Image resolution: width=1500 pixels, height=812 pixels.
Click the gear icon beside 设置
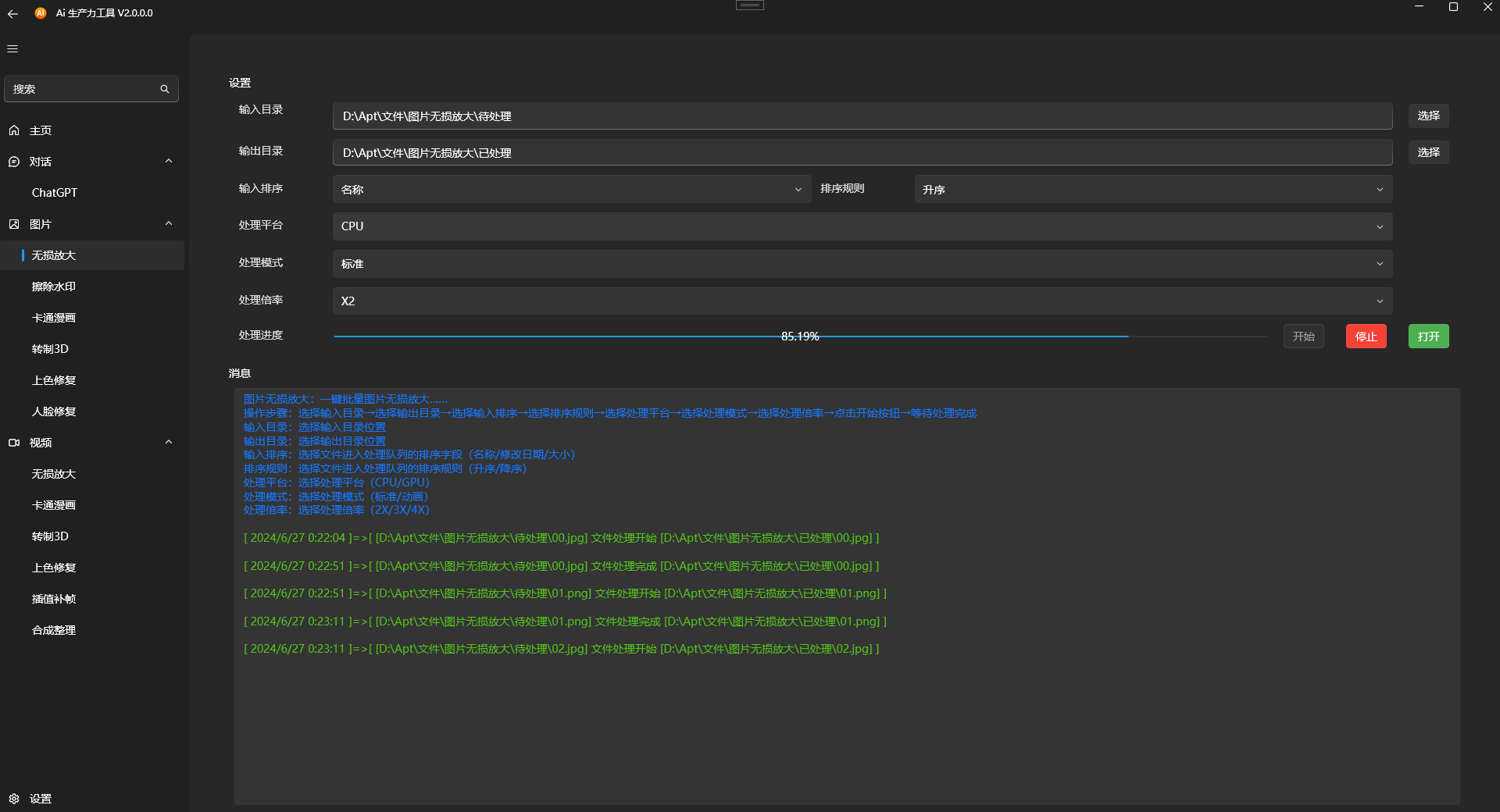pos(14,799)
